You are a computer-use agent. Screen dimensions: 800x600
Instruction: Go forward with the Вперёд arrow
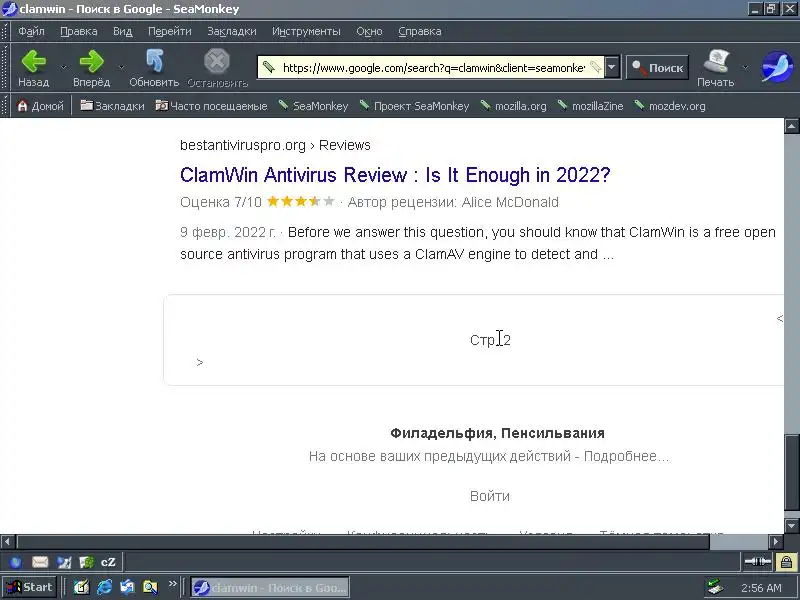[x=91, y=68]
